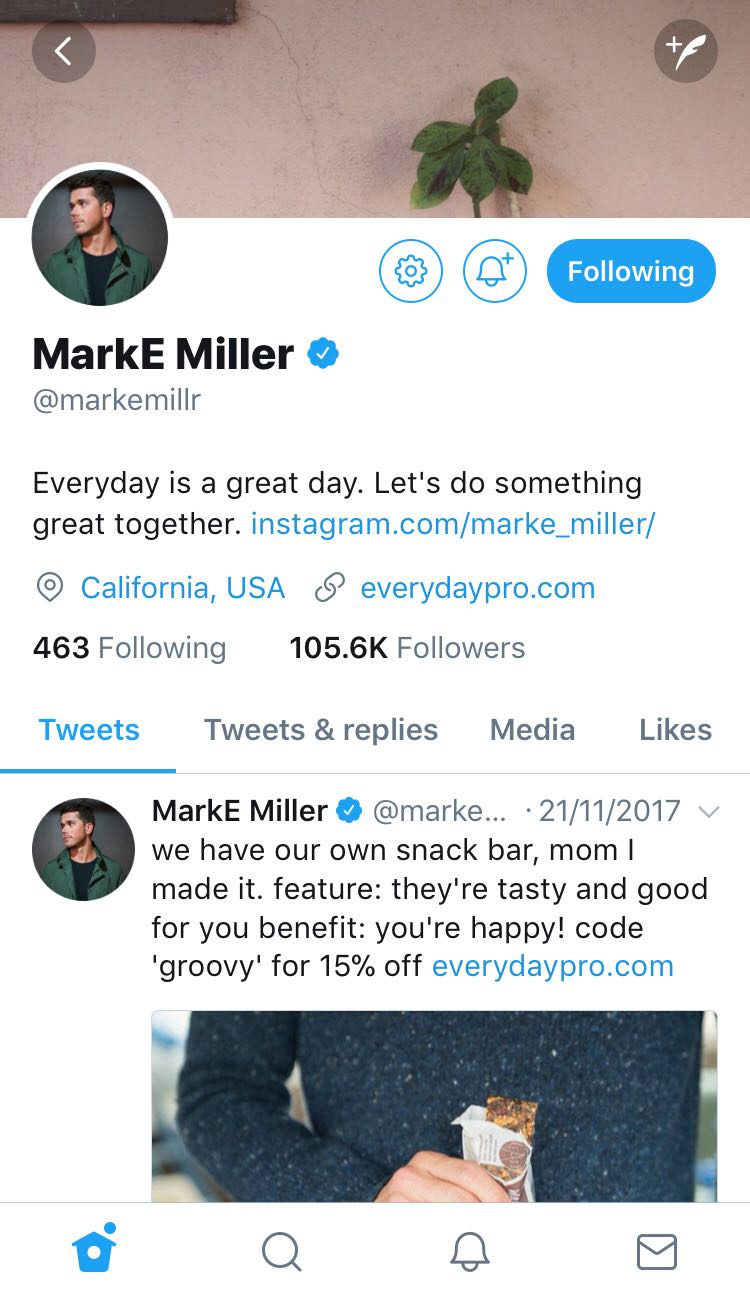Viewport: 750px width, 1301px height.
Task: Switch to Tweets & replies tab
Action: (x=321, y=730)
